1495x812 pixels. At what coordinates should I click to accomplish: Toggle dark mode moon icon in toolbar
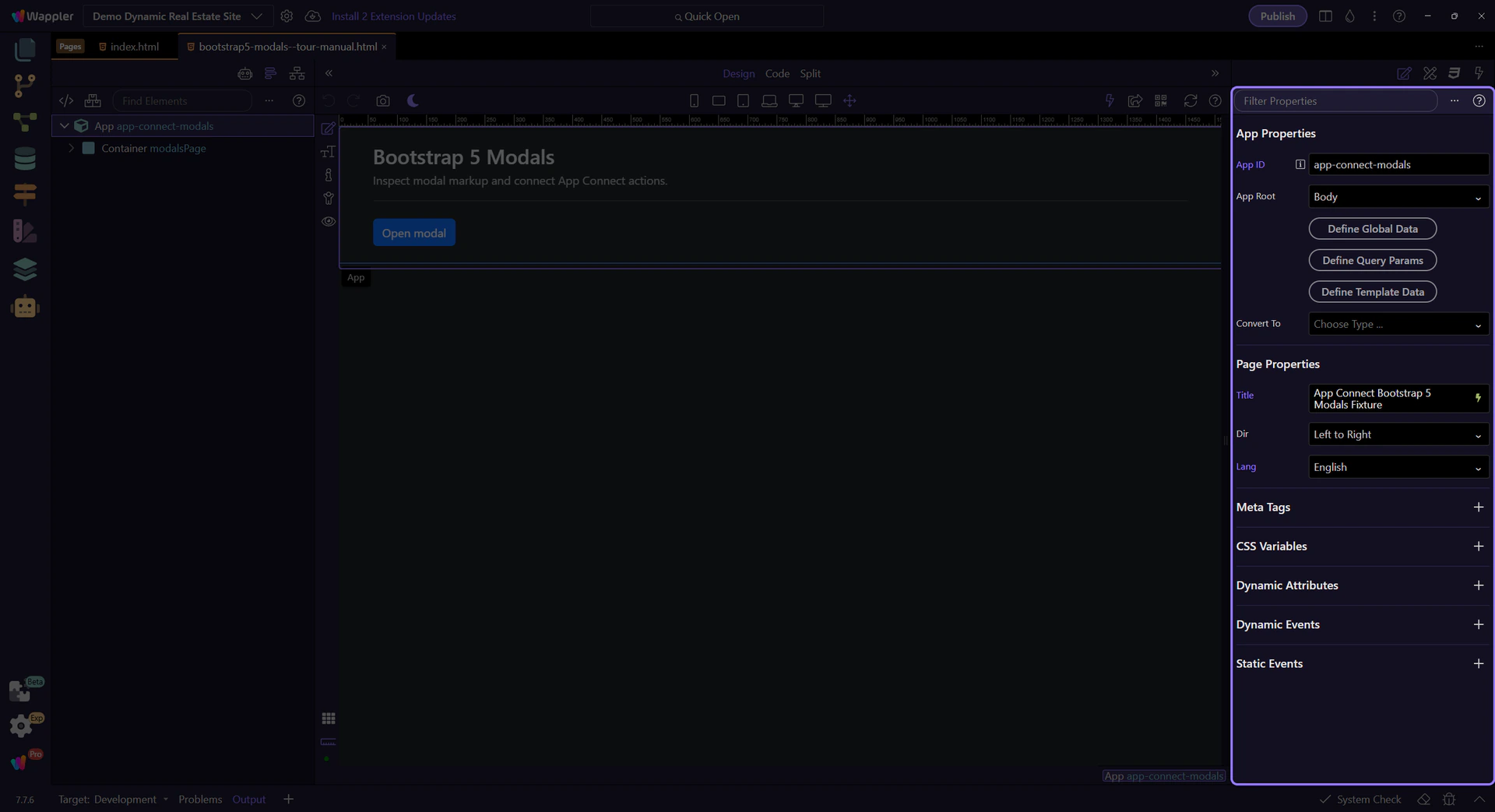tap(413, 101)
